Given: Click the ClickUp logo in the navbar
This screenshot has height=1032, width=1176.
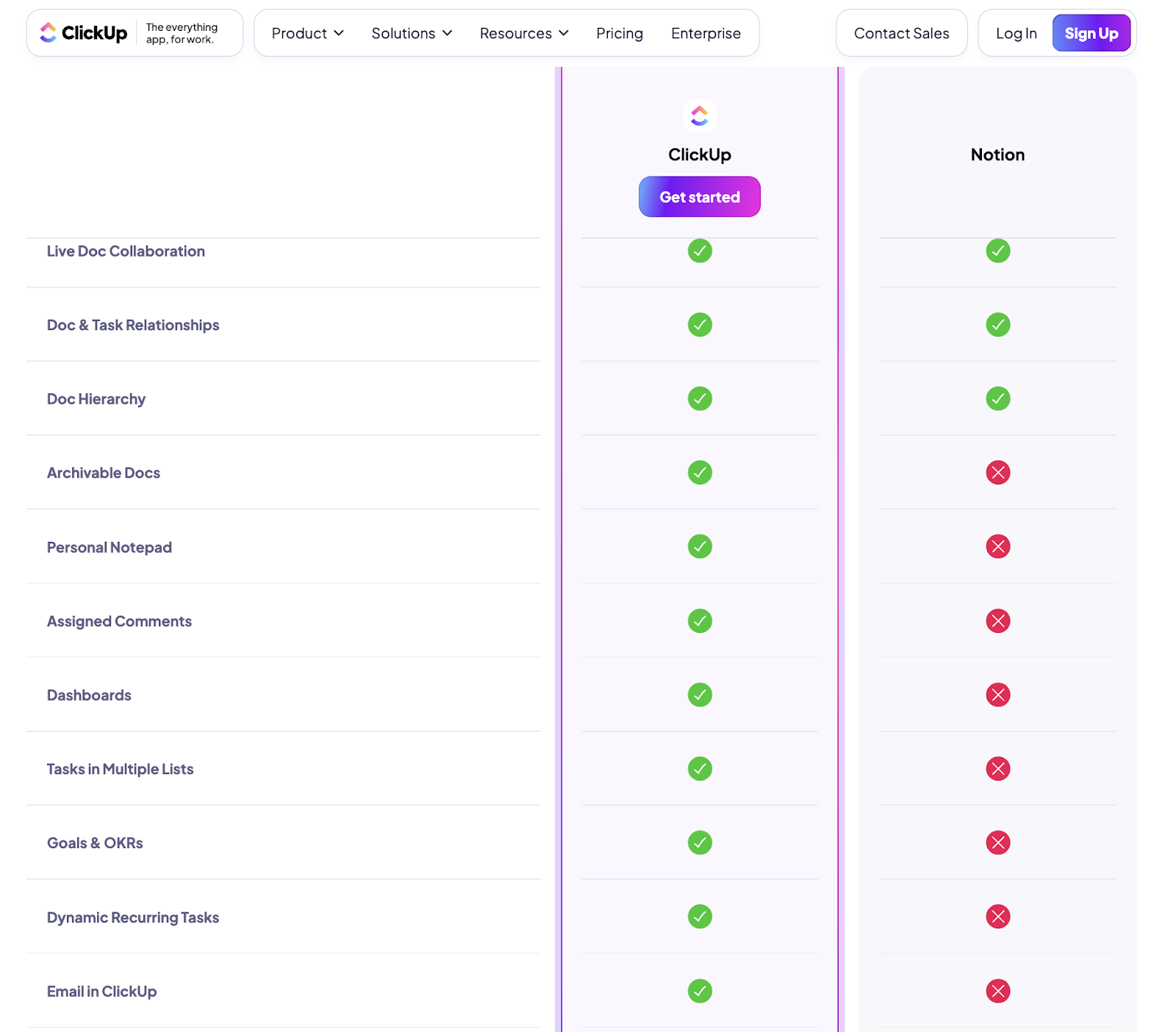Looking at the screenshot, I should pos(83,33).
